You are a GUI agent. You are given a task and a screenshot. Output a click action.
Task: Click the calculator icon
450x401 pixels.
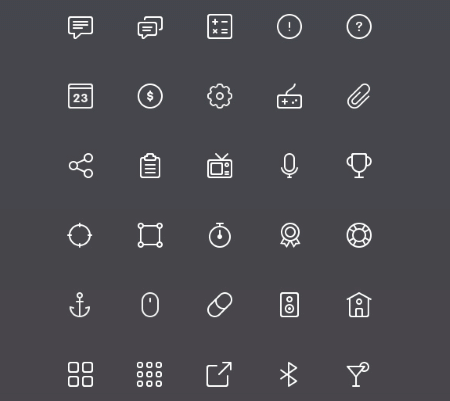[x=220, y=27]
